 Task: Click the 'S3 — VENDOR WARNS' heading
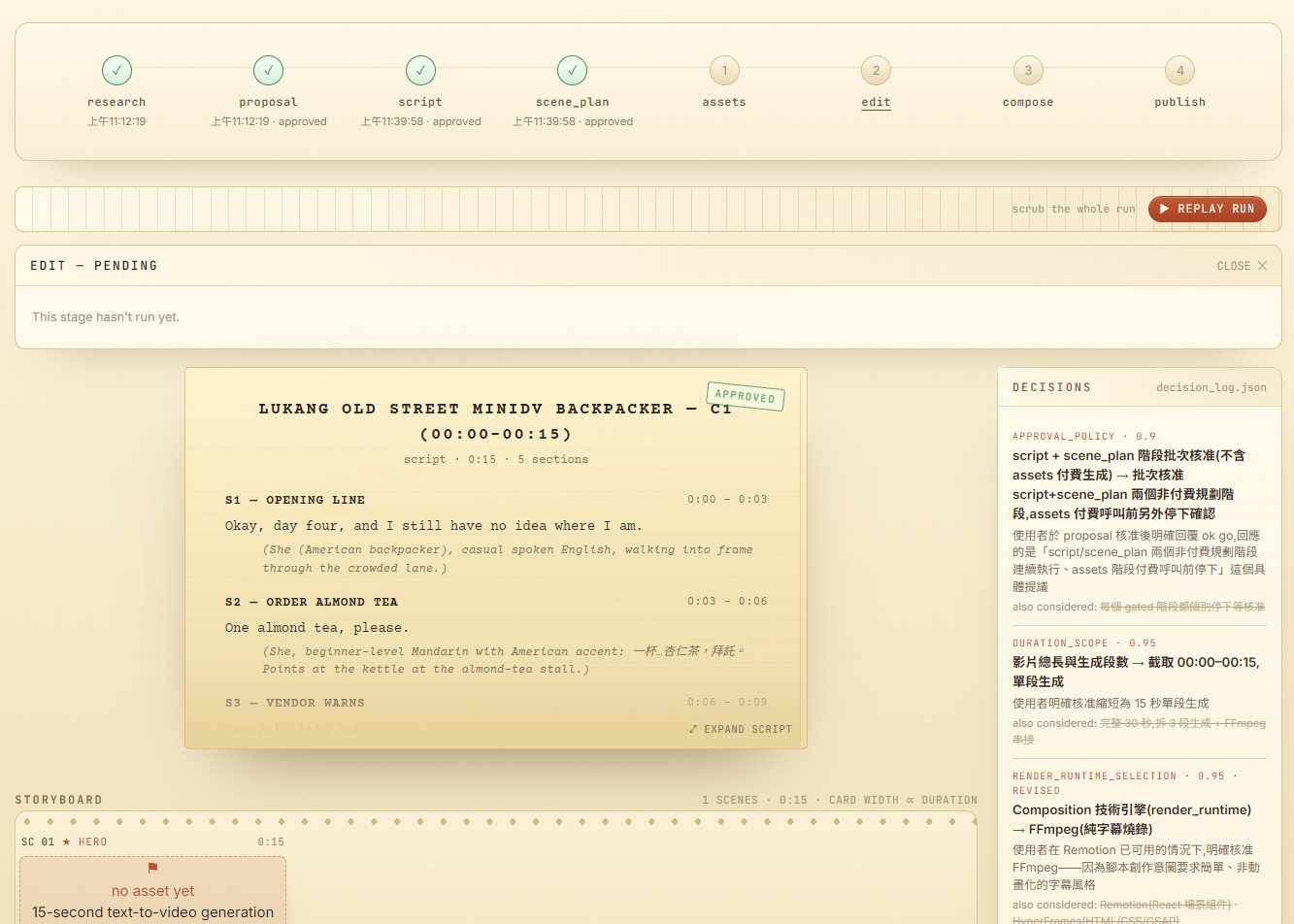(x=295, y=703)
